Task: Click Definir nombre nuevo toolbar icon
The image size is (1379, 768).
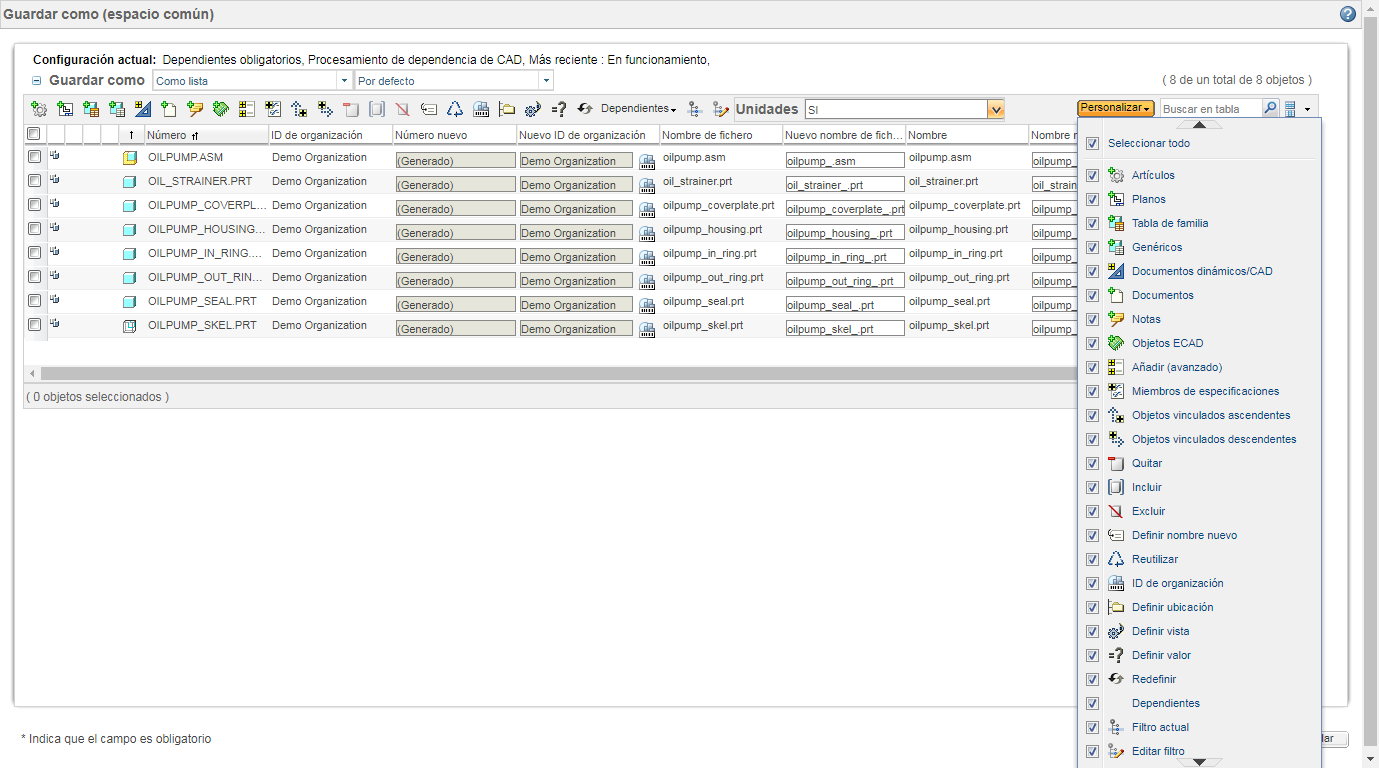Action: [429, 109]
